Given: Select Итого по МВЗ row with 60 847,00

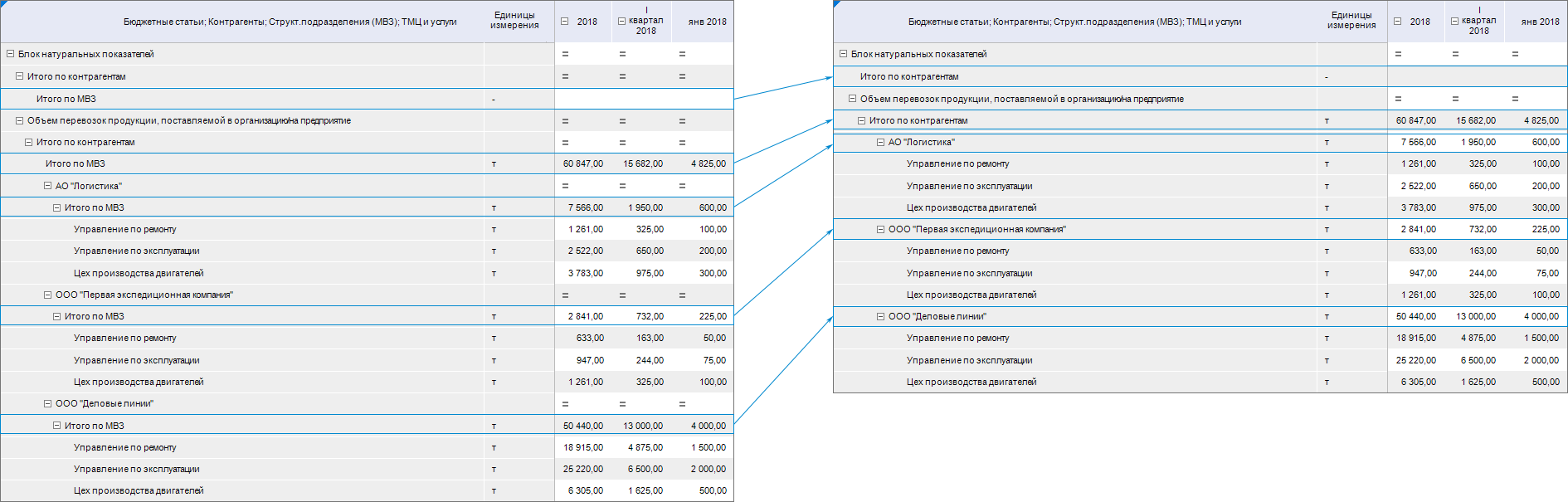Looking at the screenshot, I should click(x=367, y=163).
